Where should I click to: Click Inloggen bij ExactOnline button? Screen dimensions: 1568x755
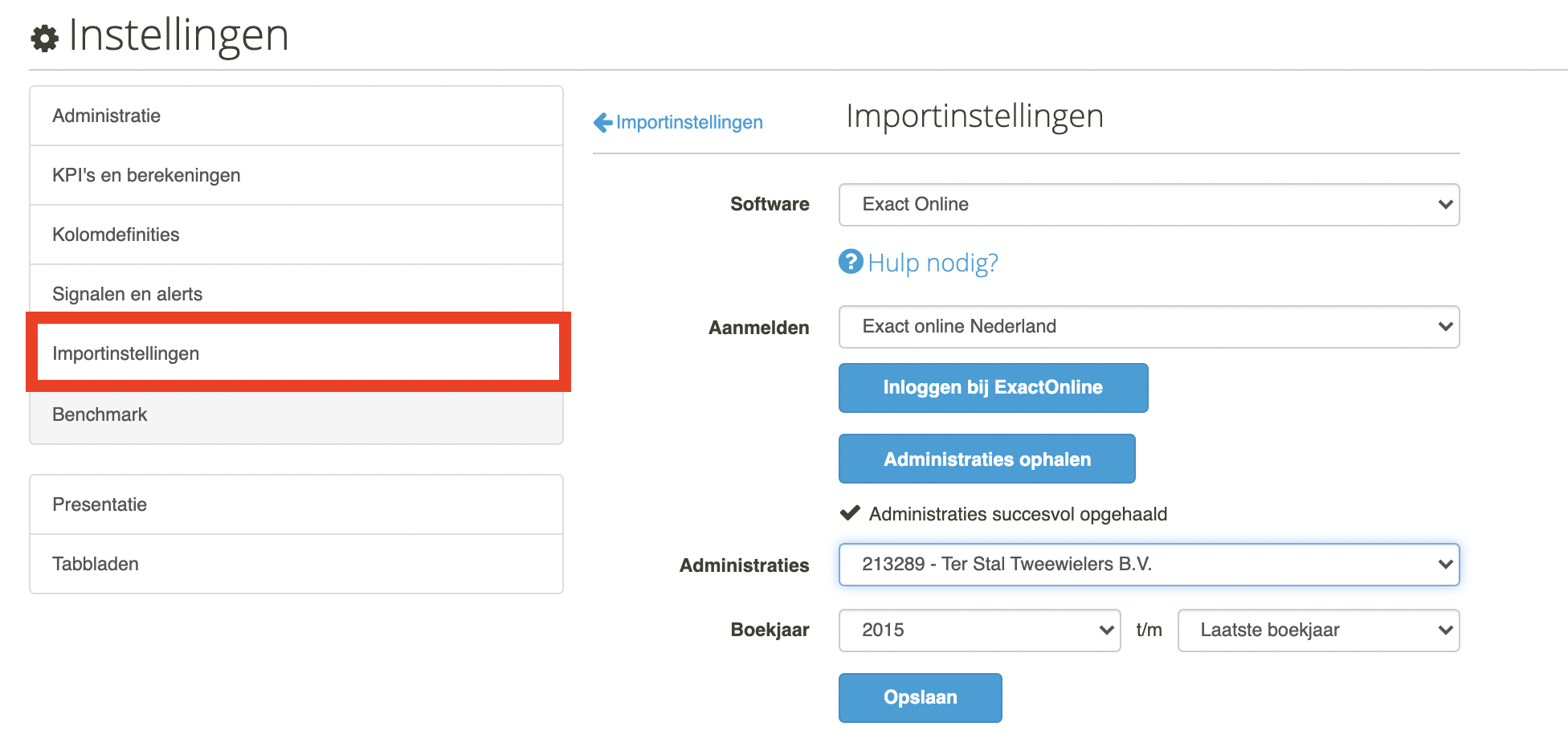click(x=993, y=388)
